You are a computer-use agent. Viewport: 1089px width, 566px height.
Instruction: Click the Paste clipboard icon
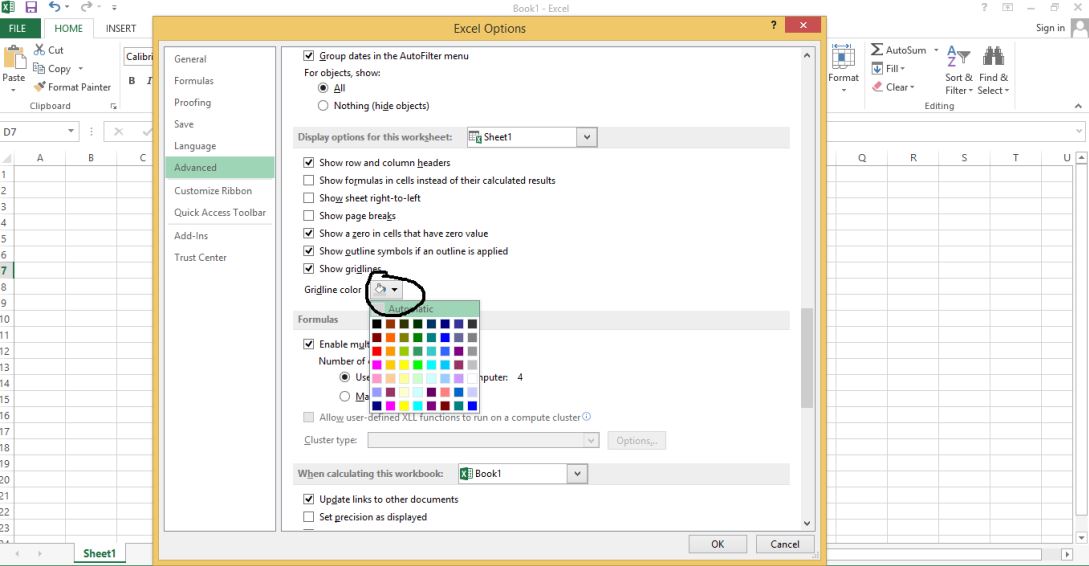coord(13,57)
